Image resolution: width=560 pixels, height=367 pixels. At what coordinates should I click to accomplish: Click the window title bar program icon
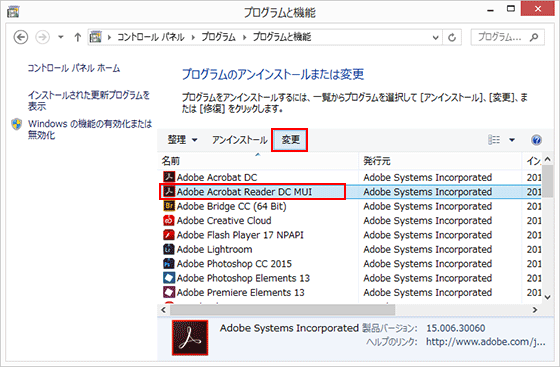click(x=13, y=12)
